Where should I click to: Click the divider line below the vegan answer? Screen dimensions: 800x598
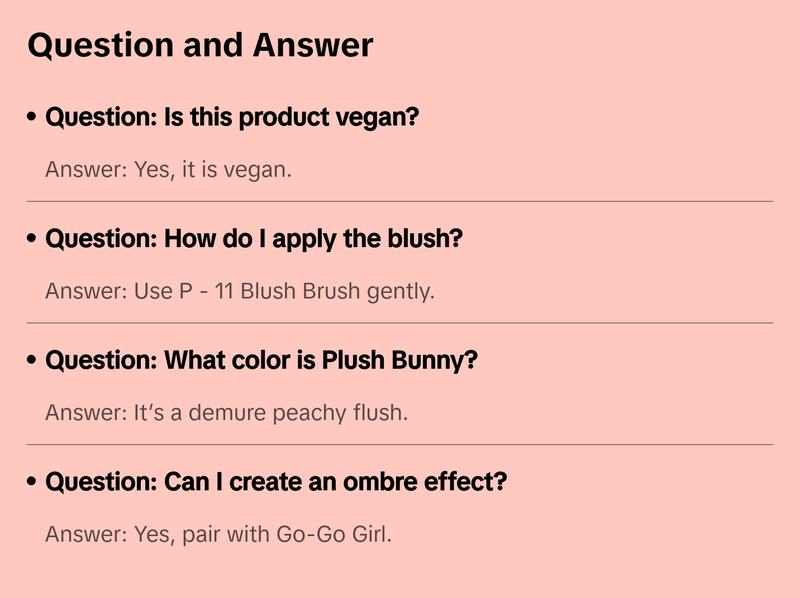(400, 201)
